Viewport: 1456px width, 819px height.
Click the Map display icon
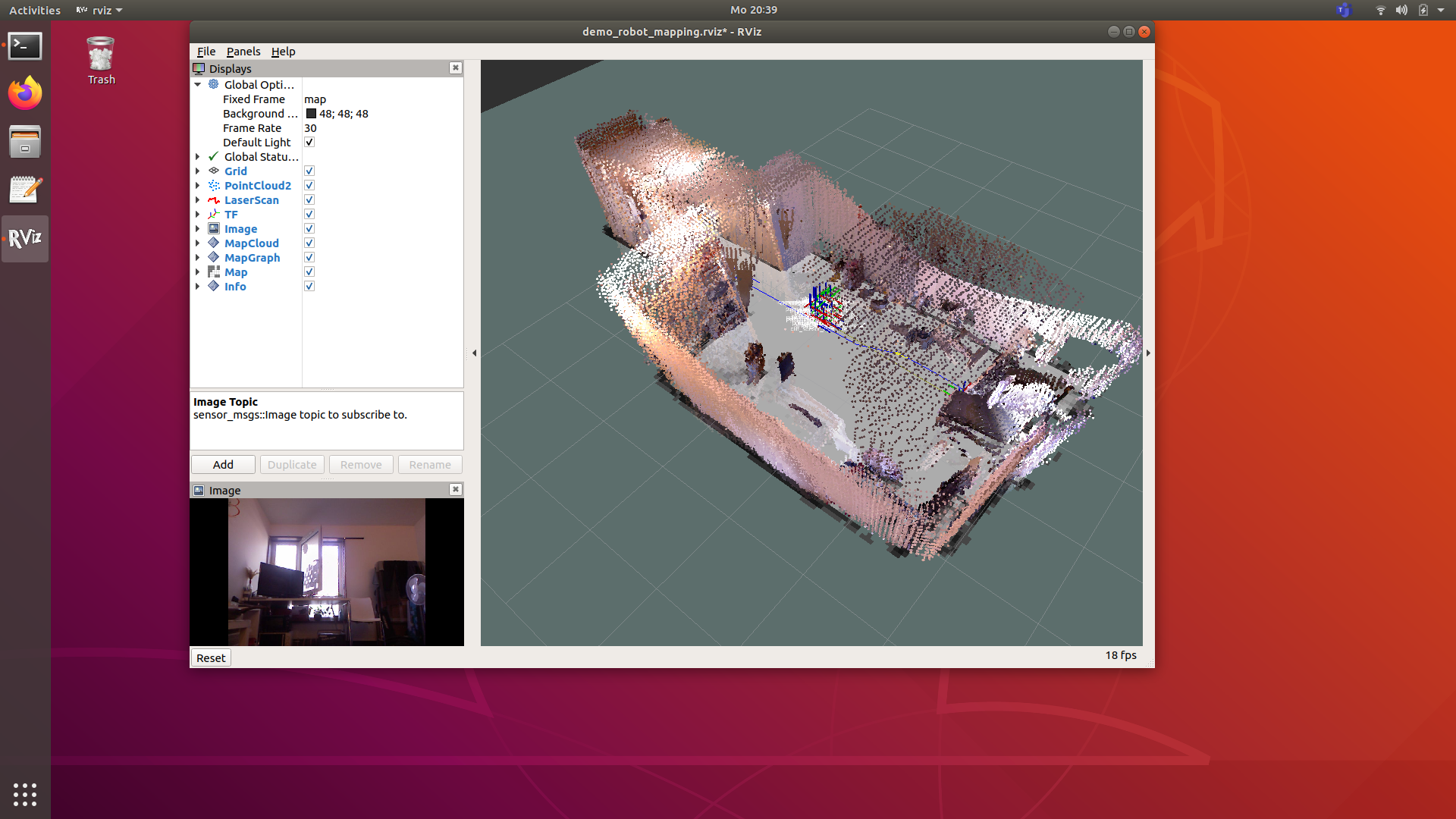click(x=214, y=272)
